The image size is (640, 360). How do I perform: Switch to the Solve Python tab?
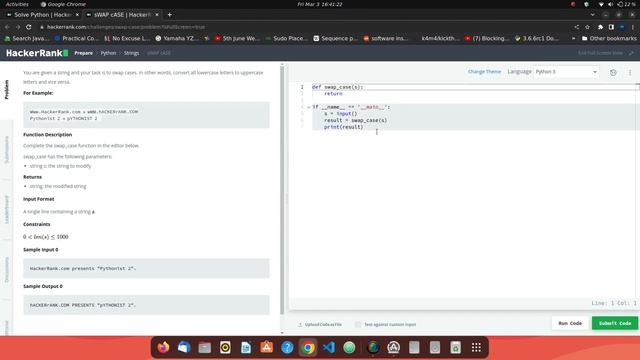click(42, 15)
